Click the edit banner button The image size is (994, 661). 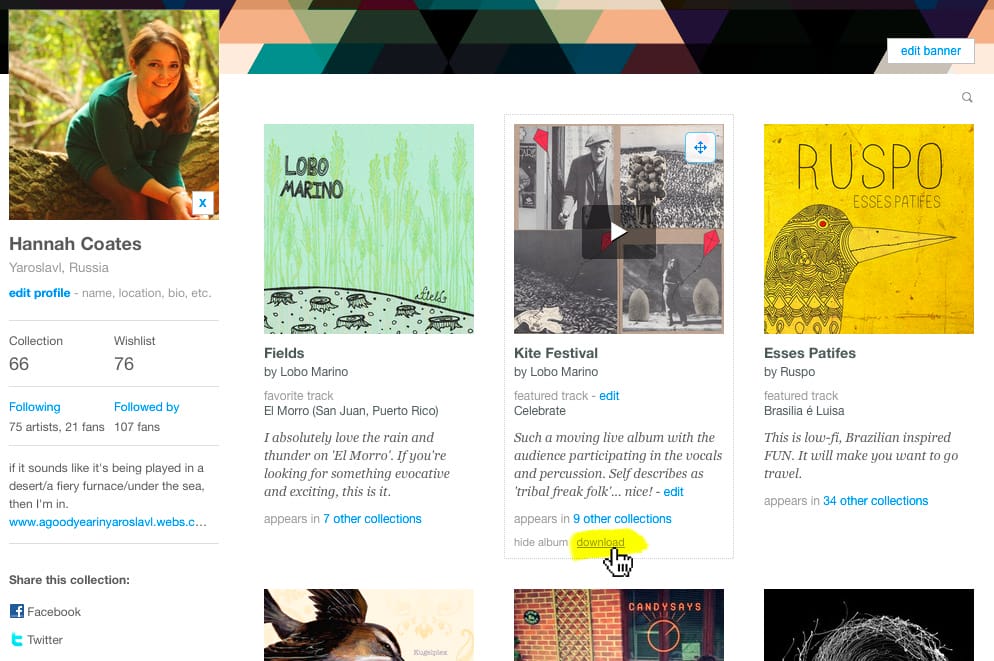[x=930, y=51]
